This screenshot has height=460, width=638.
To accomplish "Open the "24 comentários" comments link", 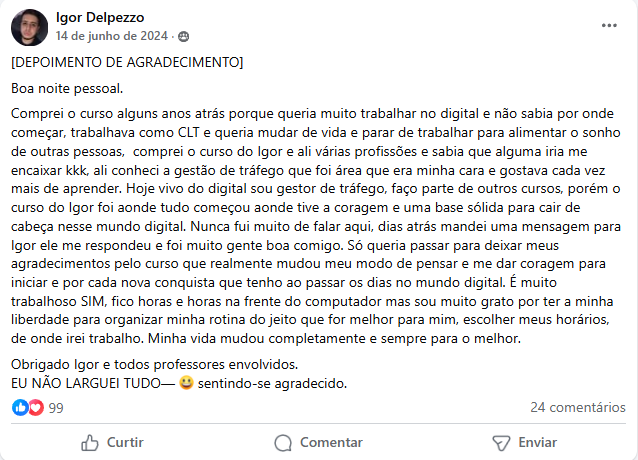I will [x=577, y=408].
